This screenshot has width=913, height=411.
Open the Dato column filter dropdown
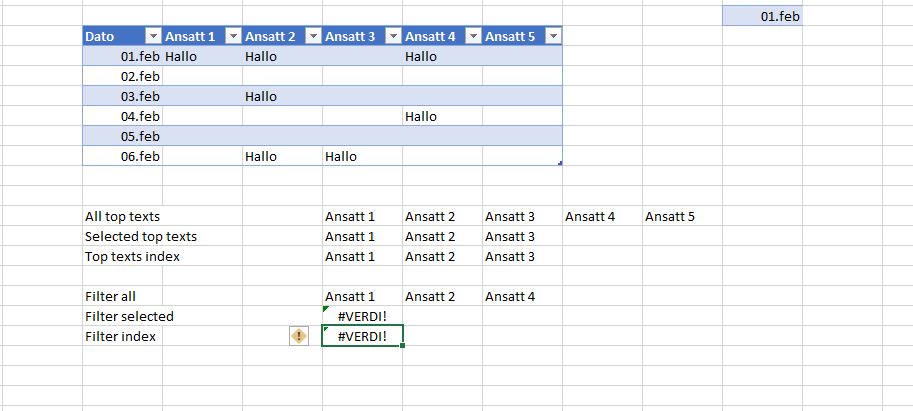coord(152,36)
